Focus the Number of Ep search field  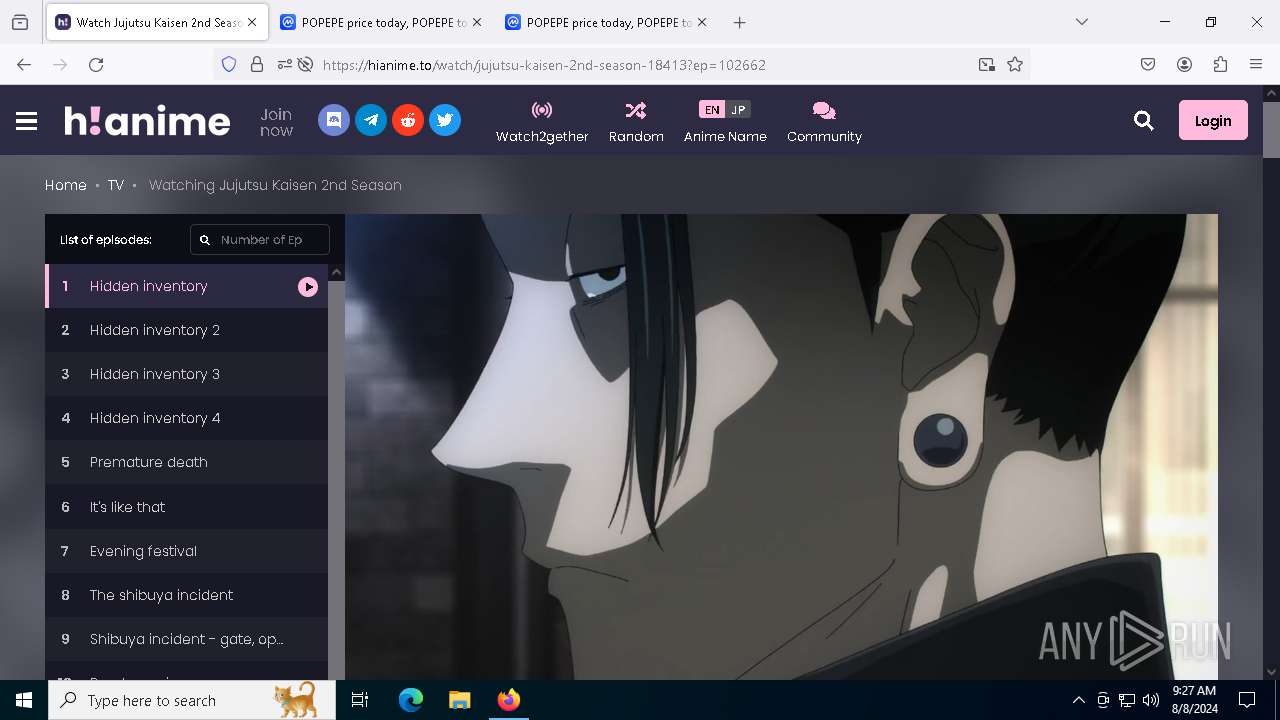[x=260, y=240]
